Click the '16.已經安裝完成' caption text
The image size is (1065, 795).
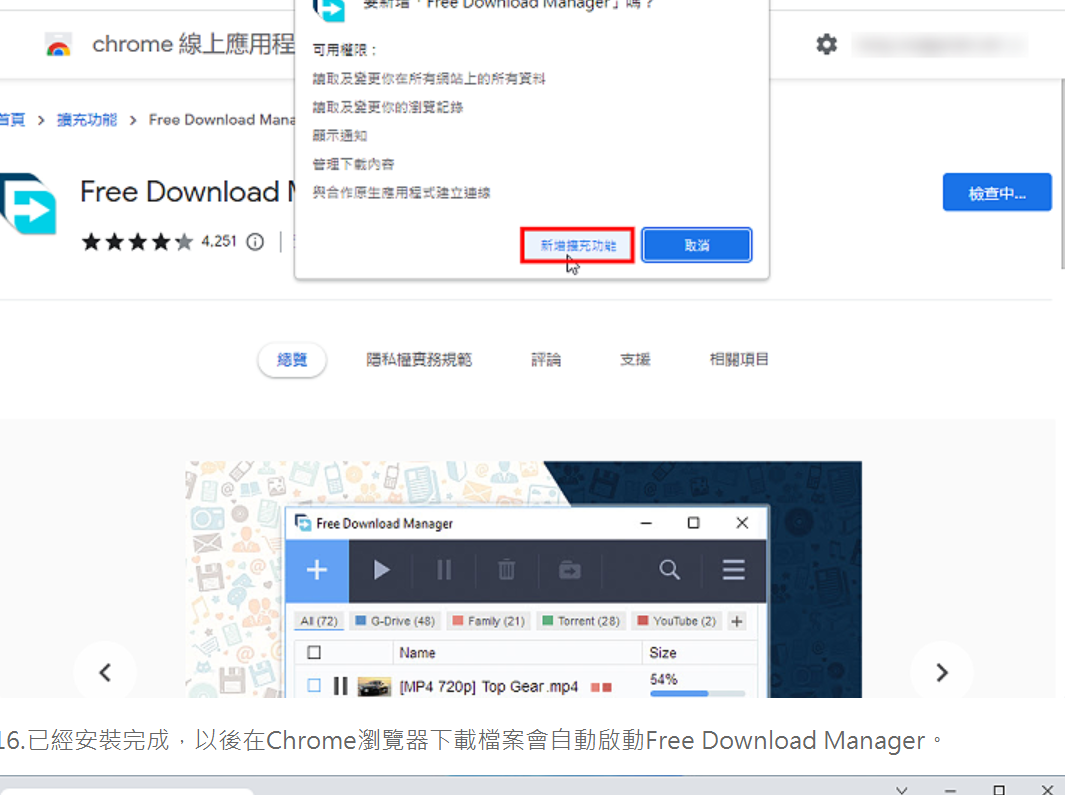(85, 740)
